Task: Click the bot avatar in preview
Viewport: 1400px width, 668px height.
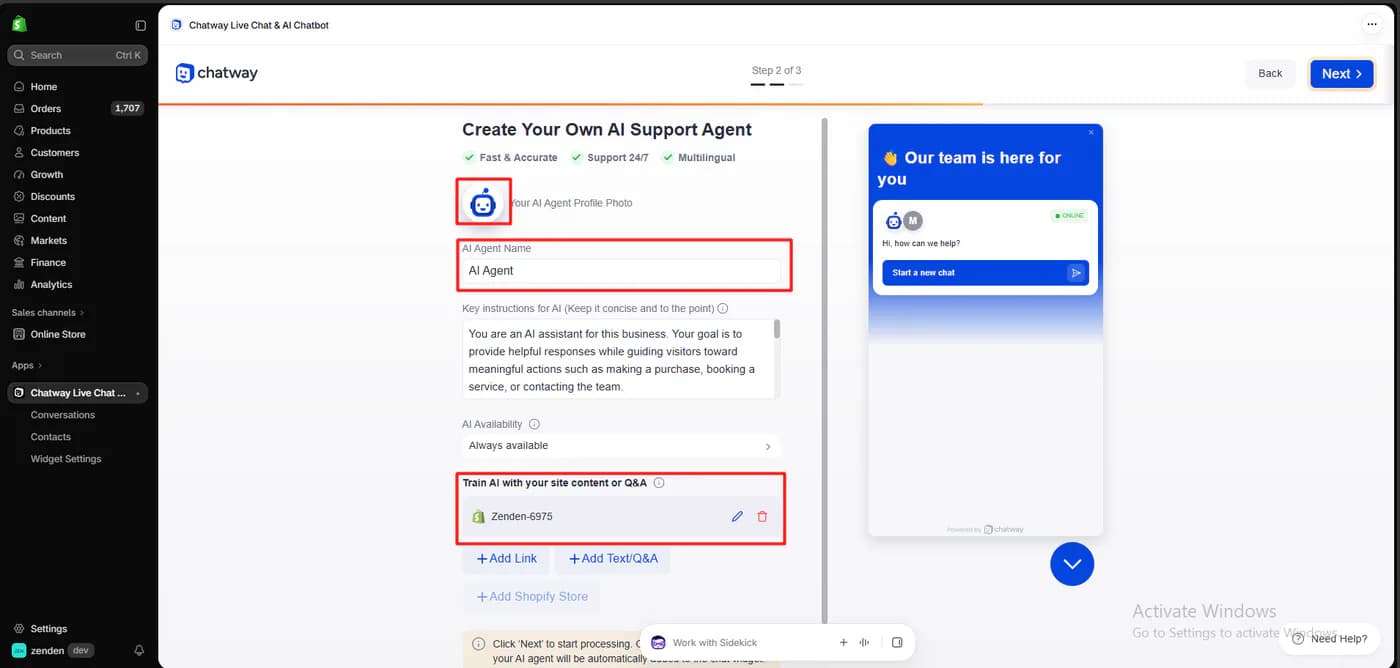Action: point(893,221)
